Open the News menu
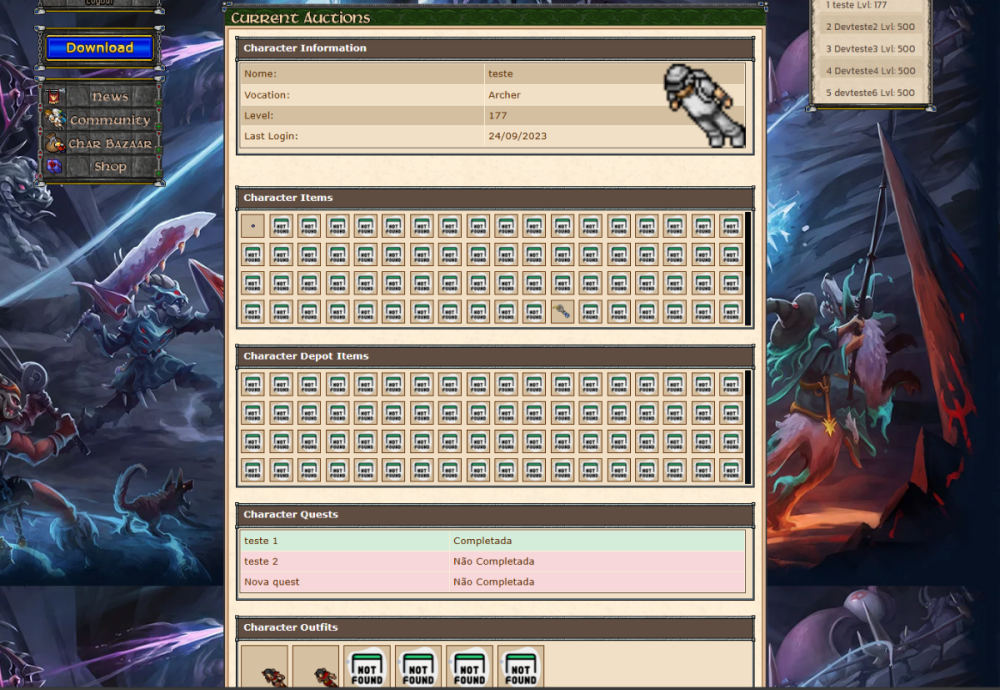Screen dimensions: 1000x690 [x=110, y=97]
